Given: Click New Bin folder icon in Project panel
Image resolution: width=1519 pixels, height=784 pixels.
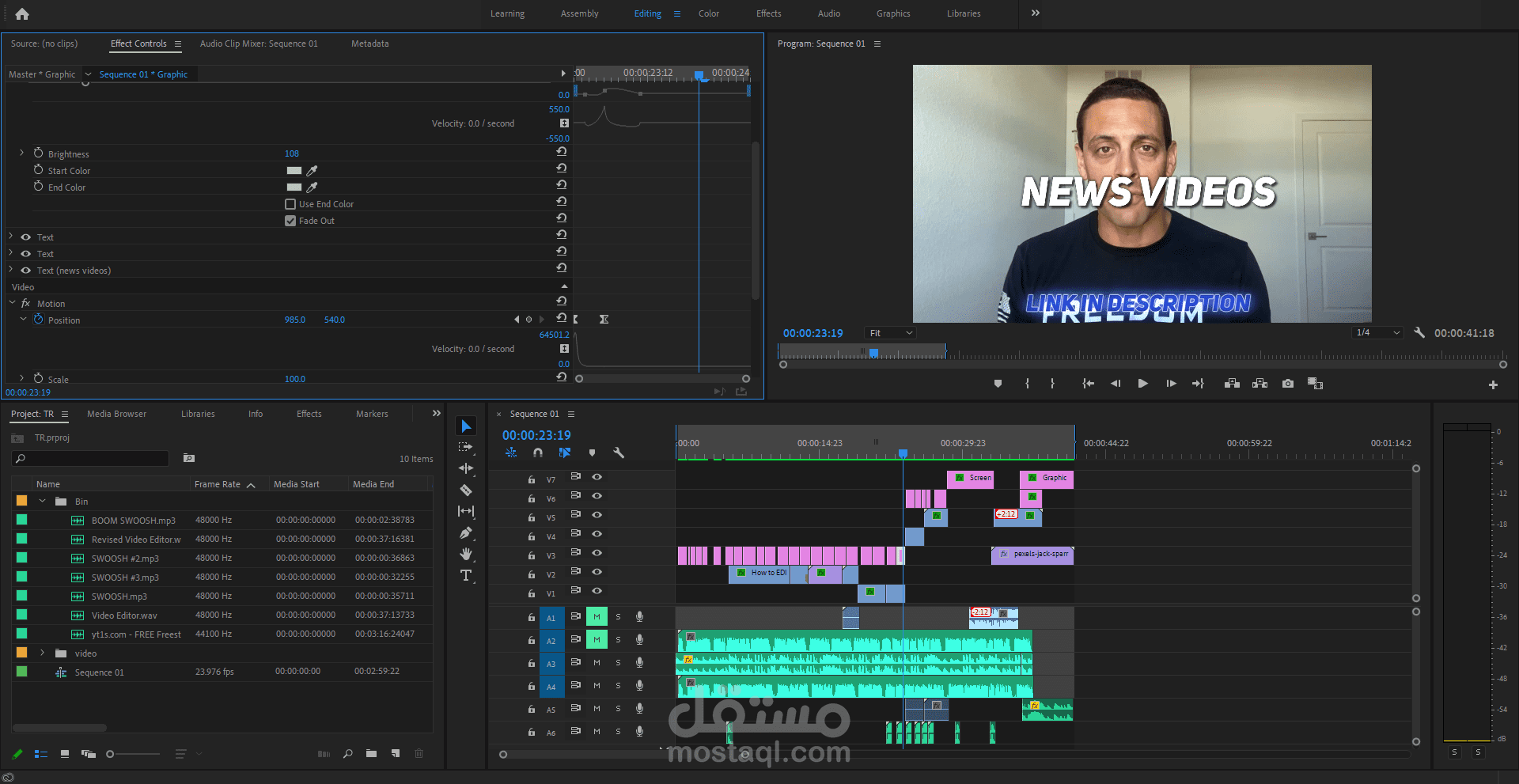Looking at the screenshot, I should tap(371, 754).
